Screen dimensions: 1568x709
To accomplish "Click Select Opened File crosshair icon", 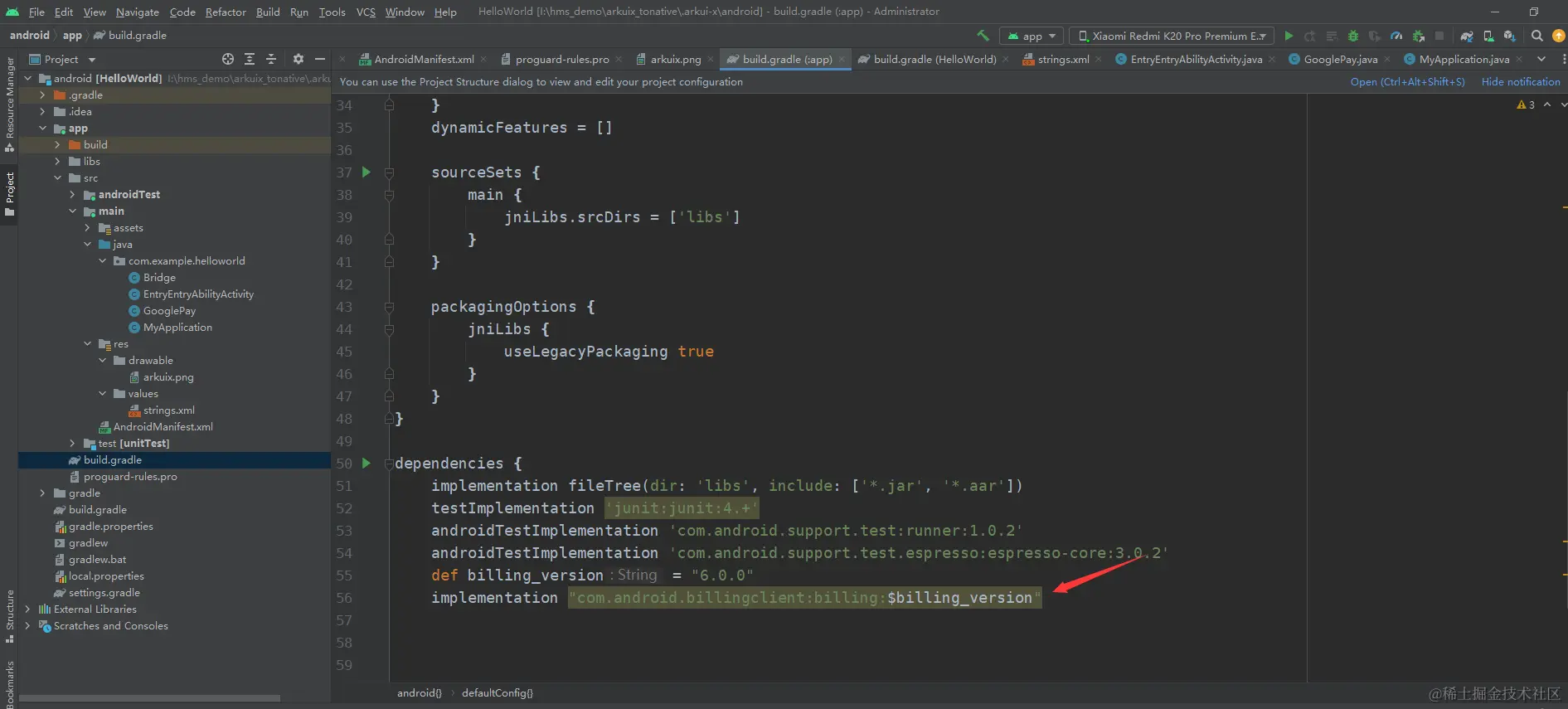I will [x=228, y=59].
